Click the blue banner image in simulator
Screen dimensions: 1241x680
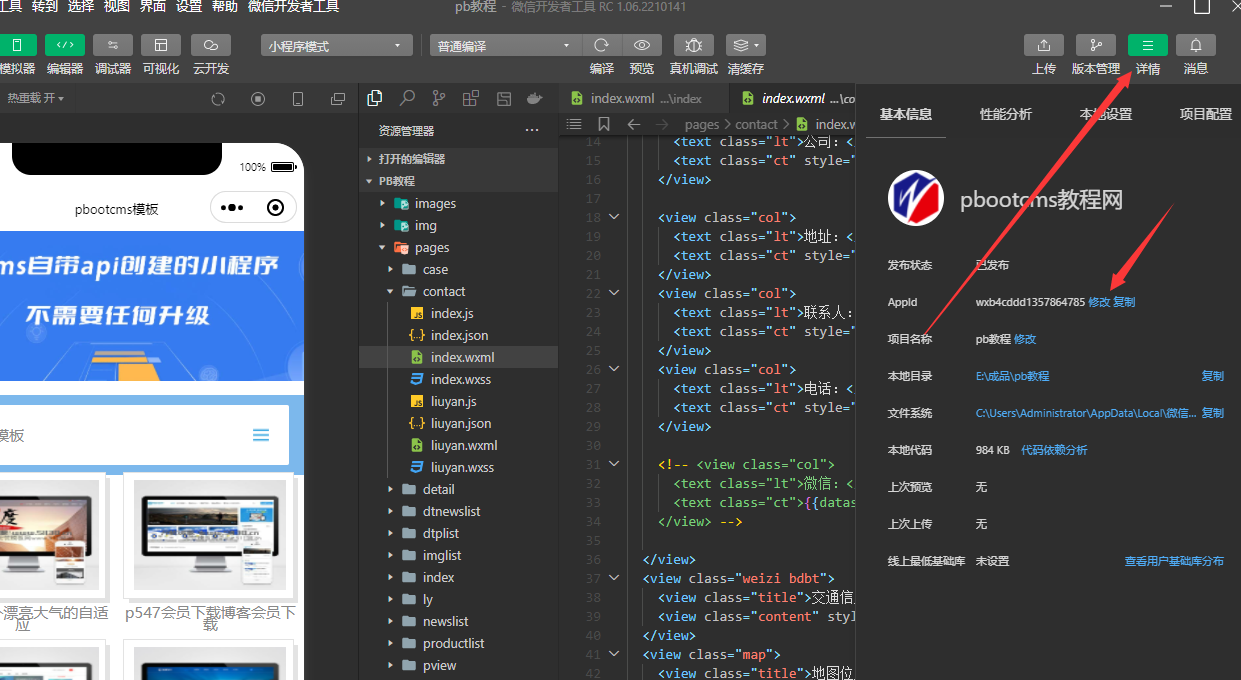pyautogui.click(x=152, y=306)
